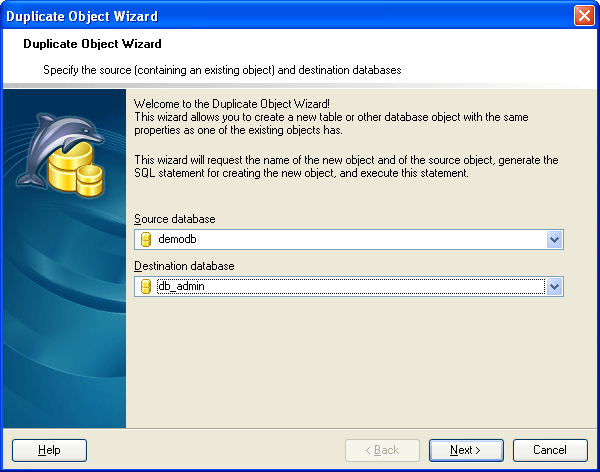Screen dimensions: 600x472
Task: Click the bold Duplicate Object Wizard heading
Action: (92, 44)
